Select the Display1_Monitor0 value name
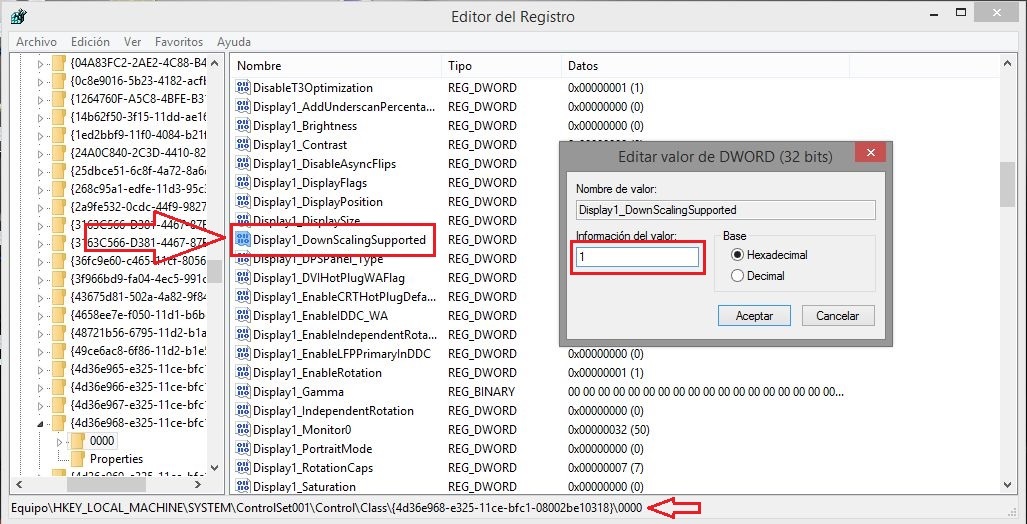Screen dimensions: 1027x524 click(x=303, y=430)
